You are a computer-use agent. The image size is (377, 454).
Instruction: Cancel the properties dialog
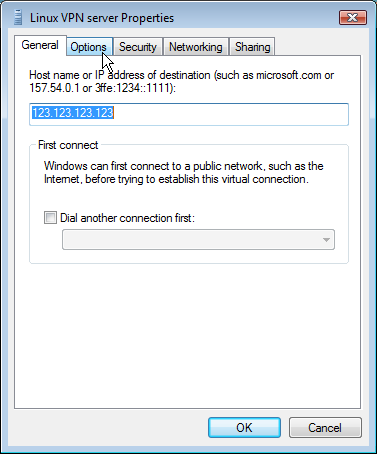click(325, 428)
